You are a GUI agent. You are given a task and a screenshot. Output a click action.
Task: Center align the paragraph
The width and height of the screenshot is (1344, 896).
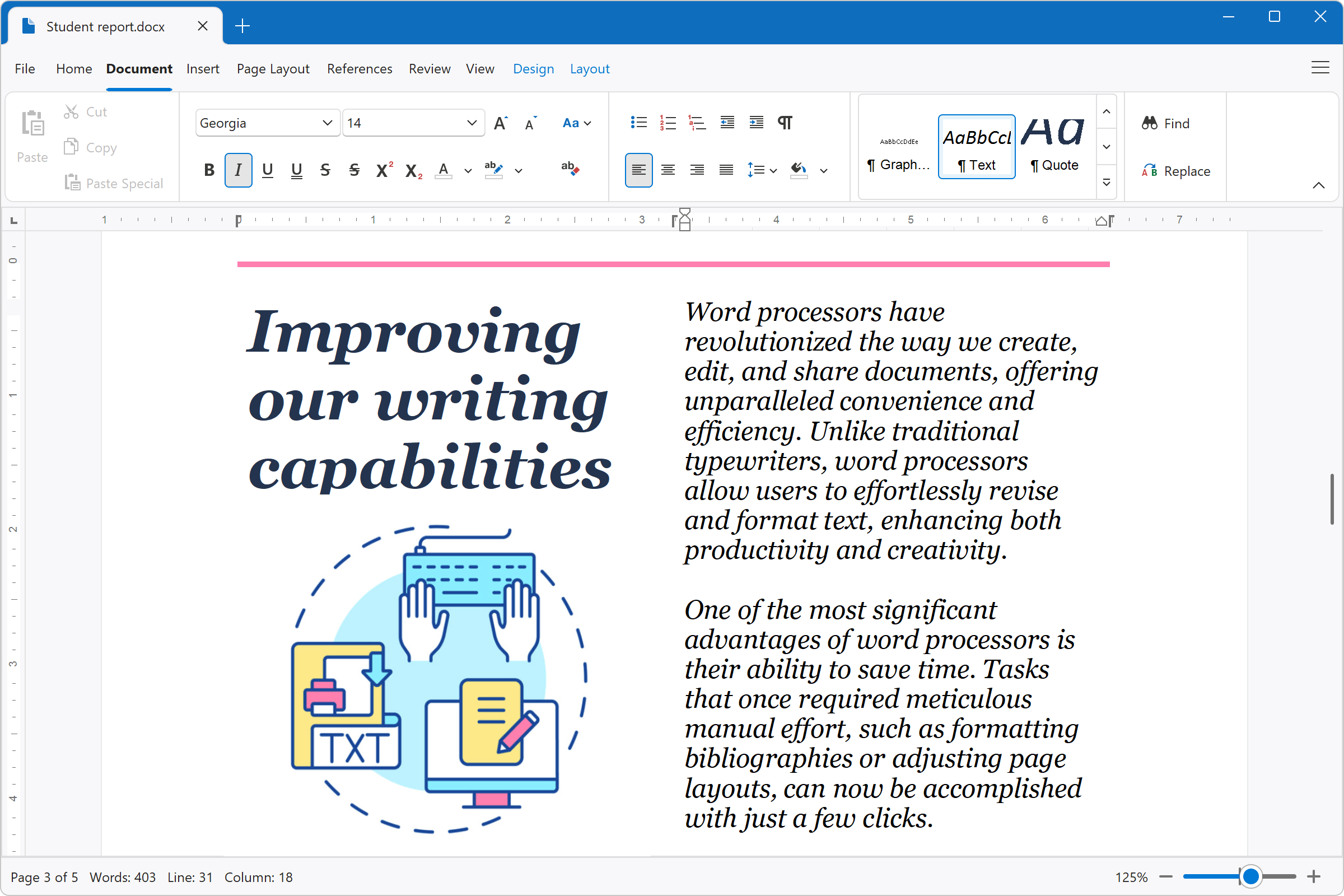(668, 170)
